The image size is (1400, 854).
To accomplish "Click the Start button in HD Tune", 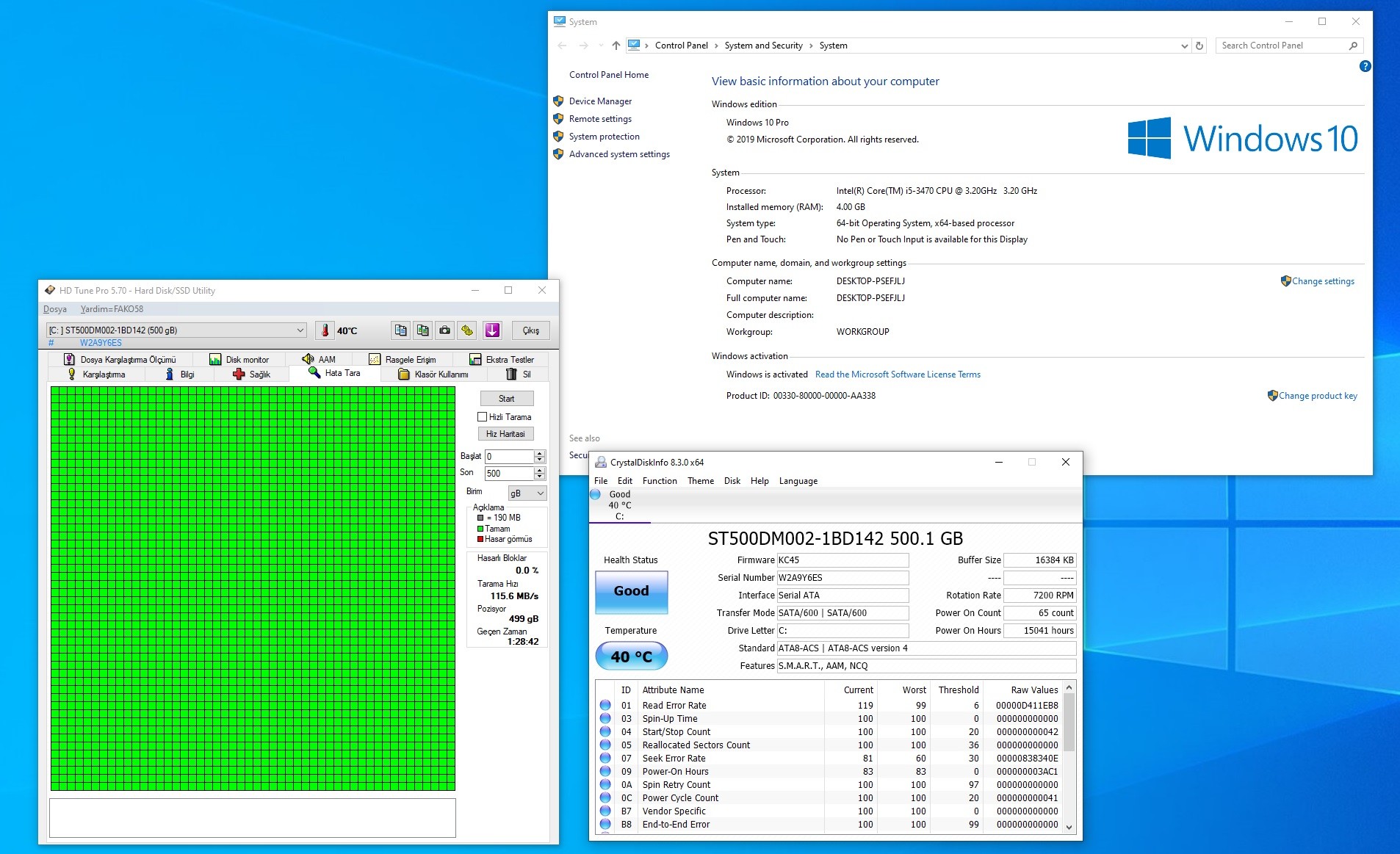I will point(507,399).
